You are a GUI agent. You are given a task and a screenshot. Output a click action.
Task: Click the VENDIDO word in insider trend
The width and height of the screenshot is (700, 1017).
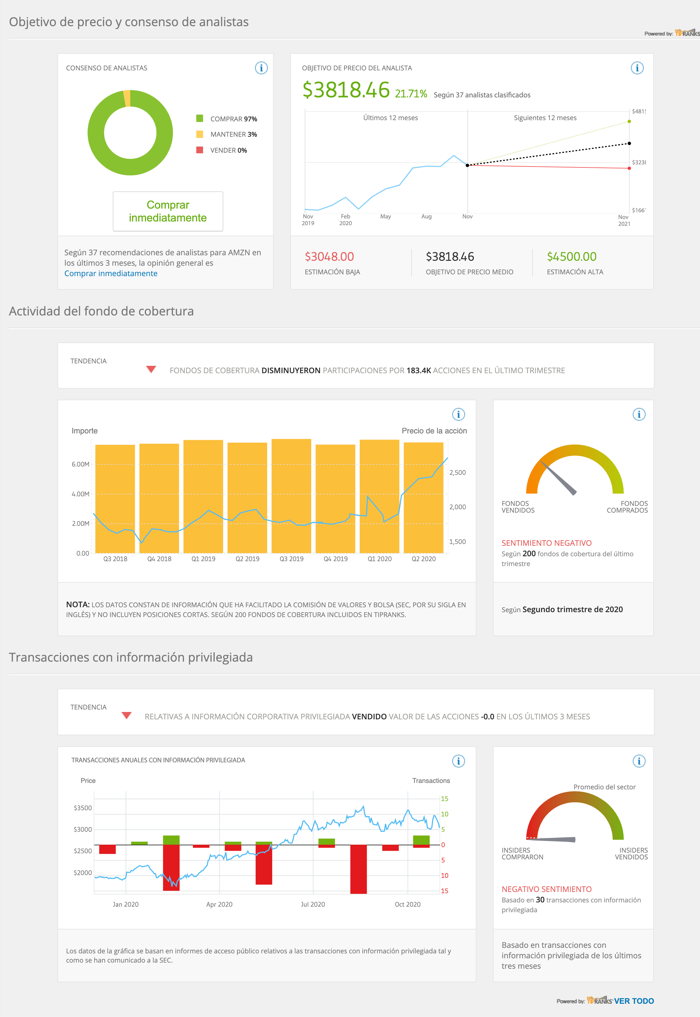pos(369,717)
